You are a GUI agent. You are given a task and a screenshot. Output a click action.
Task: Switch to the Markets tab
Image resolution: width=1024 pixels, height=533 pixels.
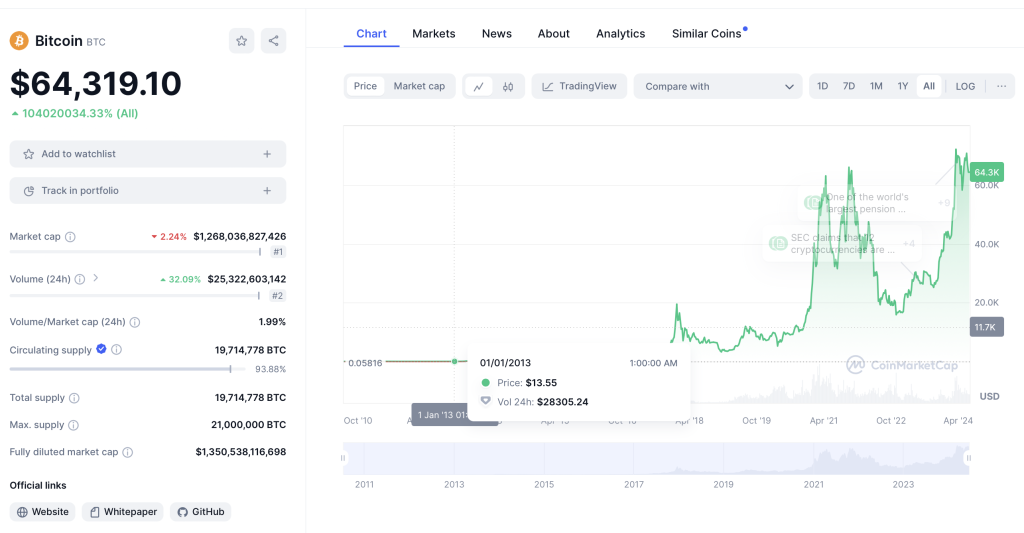[434, 34]
